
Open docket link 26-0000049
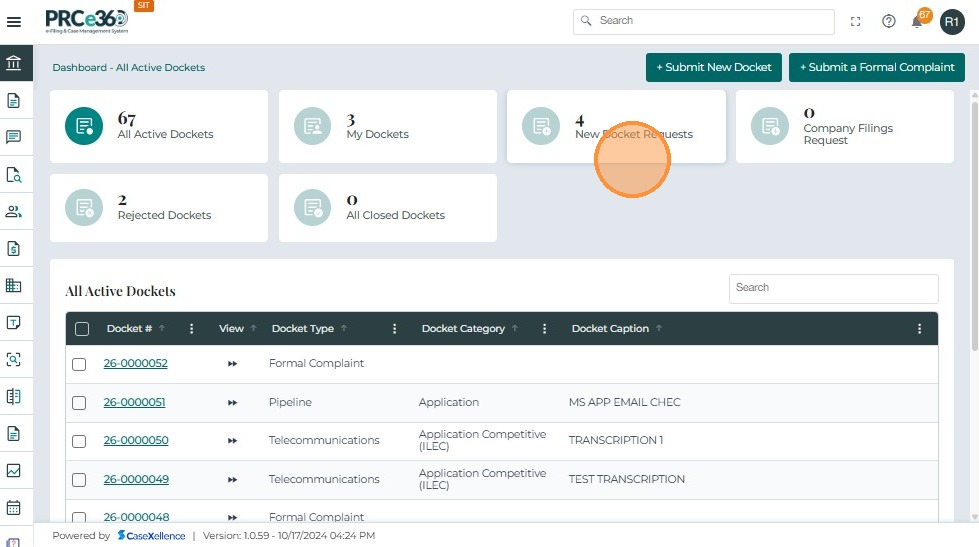[136, 479]
